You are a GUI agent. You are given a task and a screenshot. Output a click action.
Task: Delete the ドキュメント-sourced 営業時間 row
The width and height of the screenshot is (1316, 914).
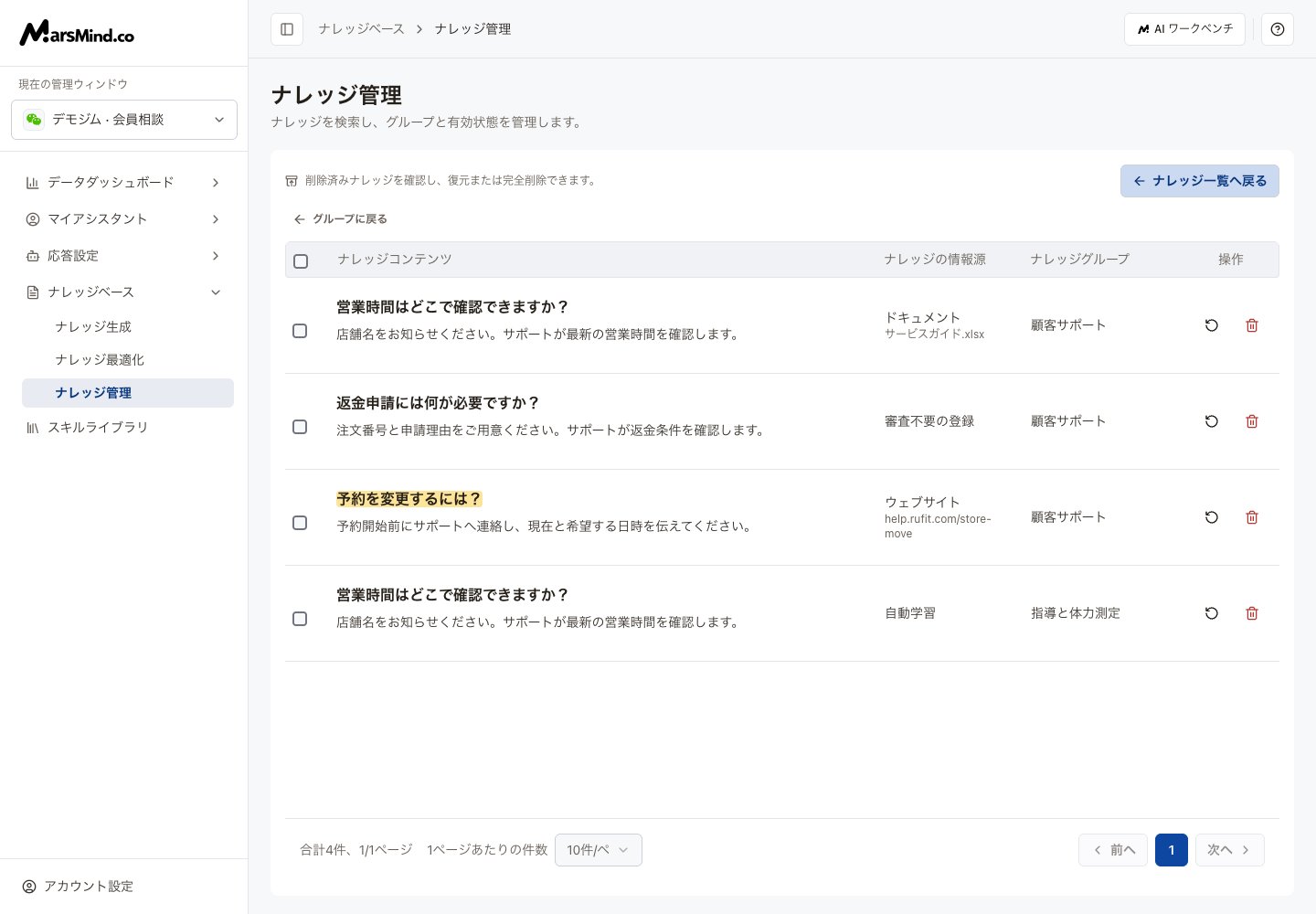point(1252,325)
